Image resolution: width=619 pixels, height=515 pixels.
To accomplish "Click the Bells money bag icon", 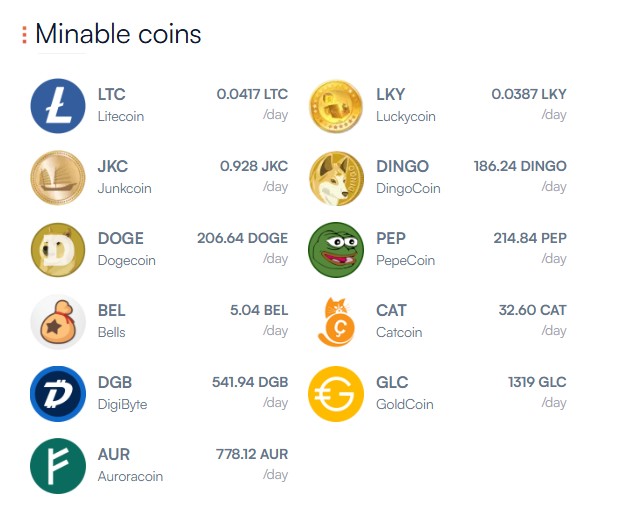I will point(58,322).
